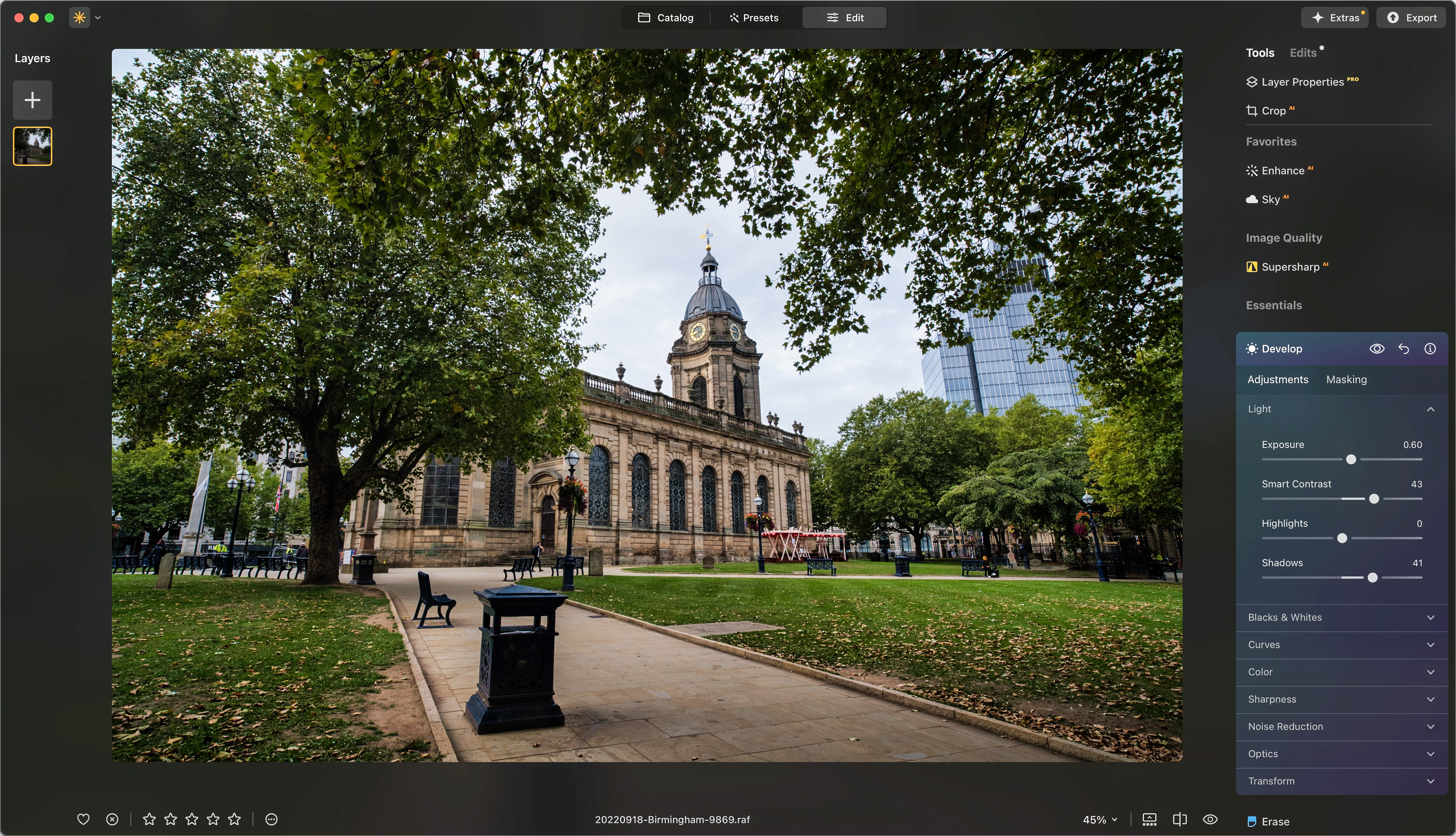Image resolution: width=1456 pixels, height=836 pixels.
Task: Toggle Develop tool visibility eye
Action: click(1377, 349)
